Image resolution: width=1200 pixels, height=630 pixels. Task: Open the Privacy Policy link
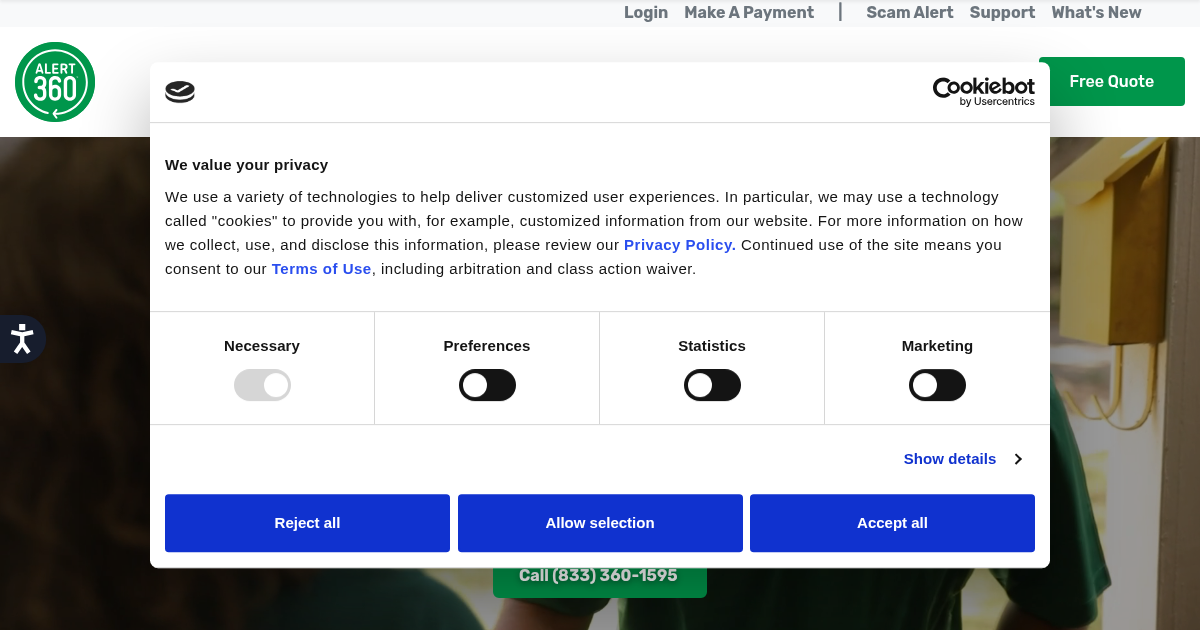click(680, 245)
